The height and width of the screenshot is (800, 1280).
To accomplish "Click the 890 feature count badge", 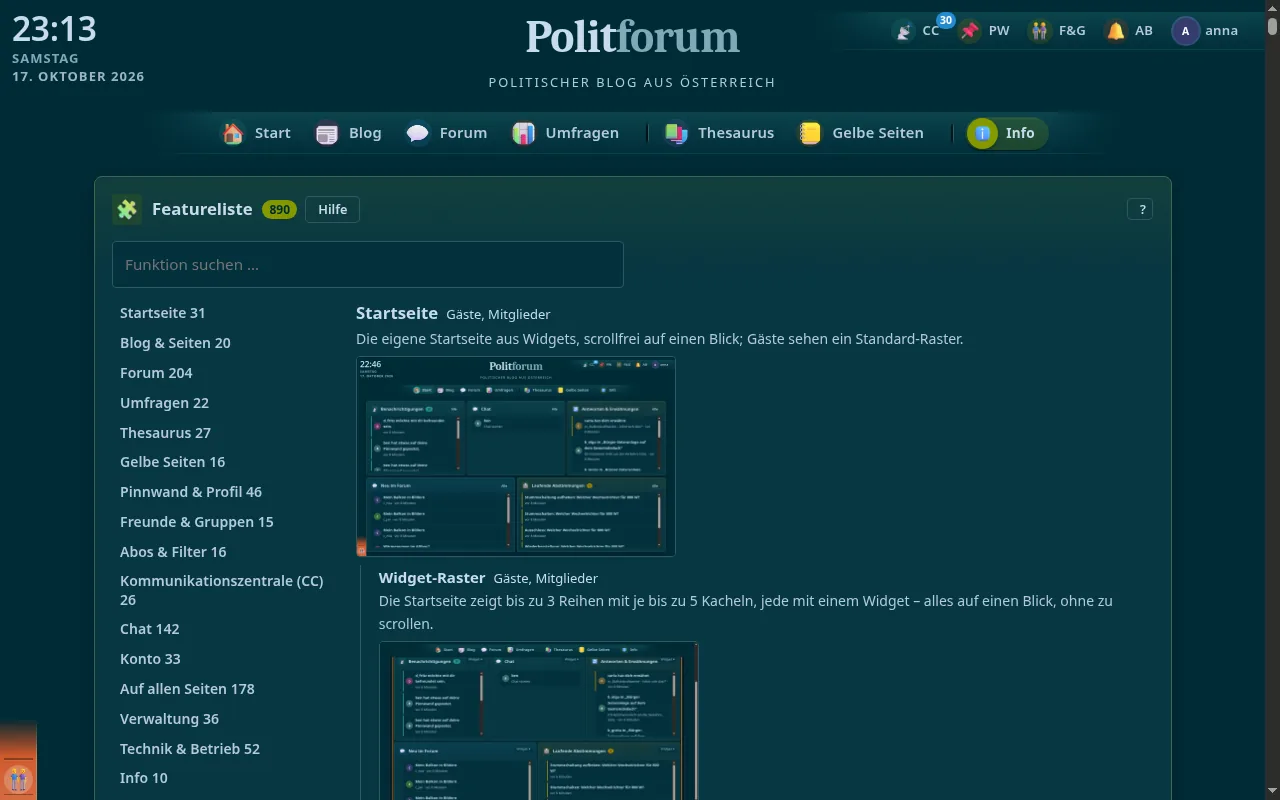I will coord(279,210).
